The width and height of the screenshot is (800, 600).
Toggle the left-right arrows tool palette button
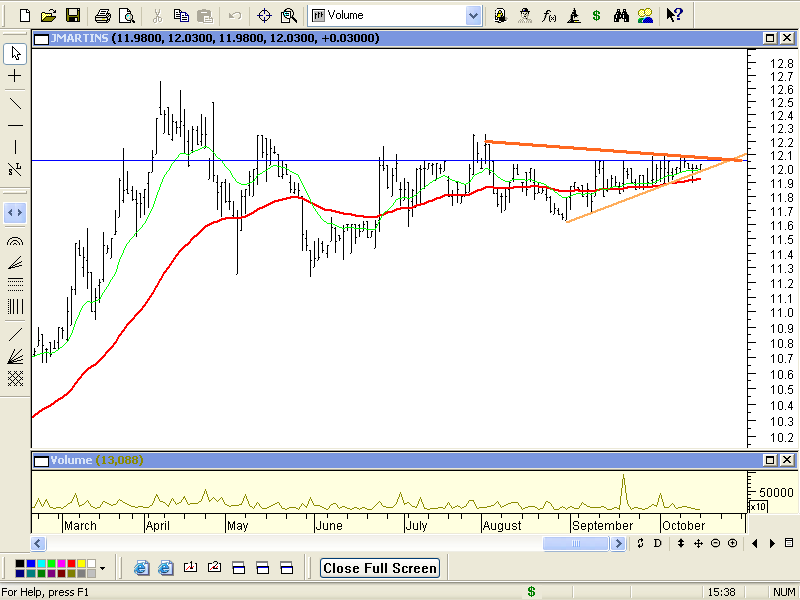(x=15, y=213)
